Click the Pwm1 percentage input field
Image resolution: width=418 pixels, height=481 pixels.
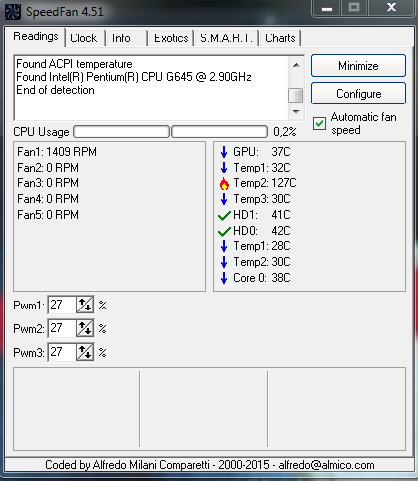pos(62,305)
